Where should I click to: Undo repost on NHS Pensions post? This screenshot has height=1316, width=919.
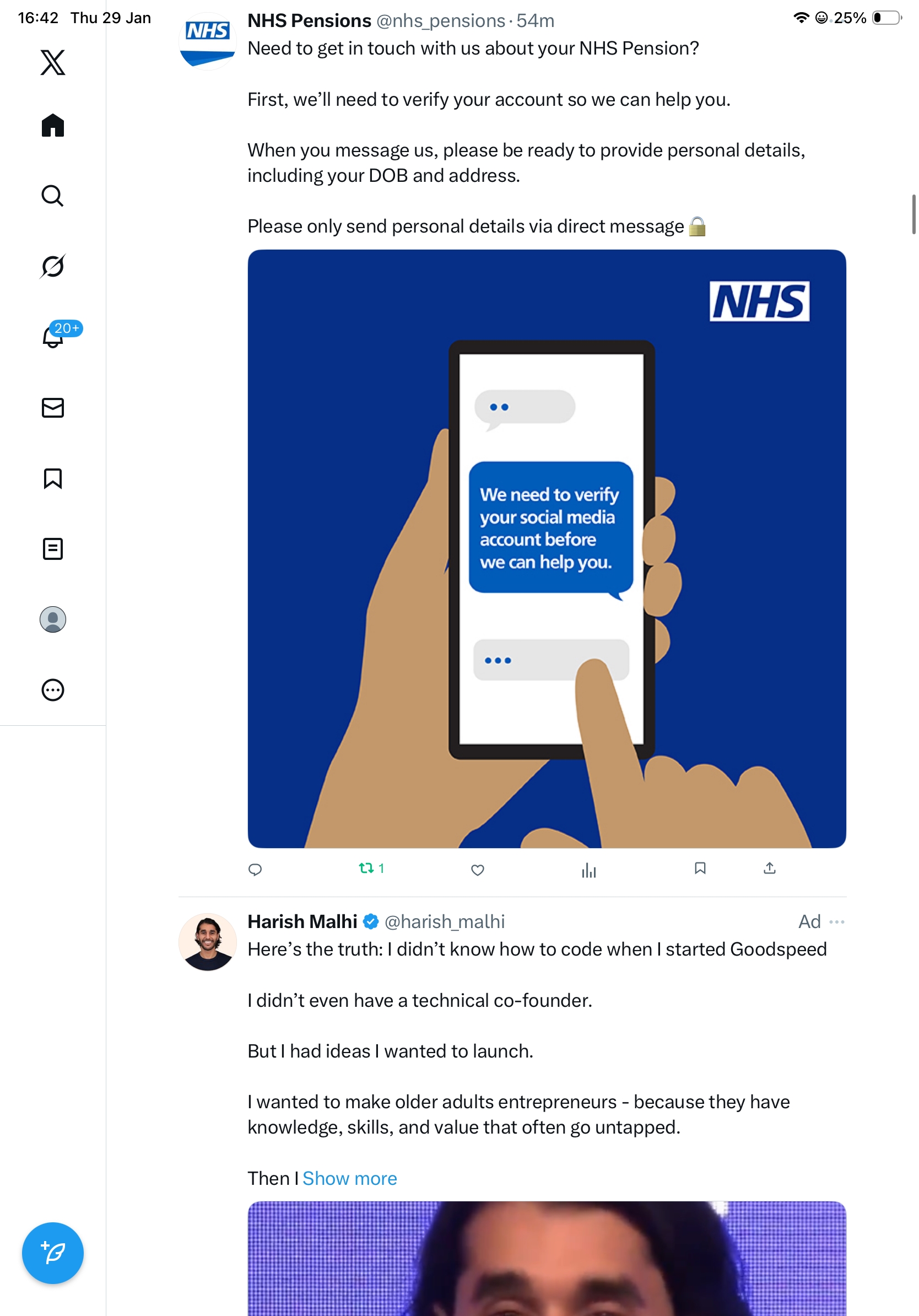coord(366,869)
